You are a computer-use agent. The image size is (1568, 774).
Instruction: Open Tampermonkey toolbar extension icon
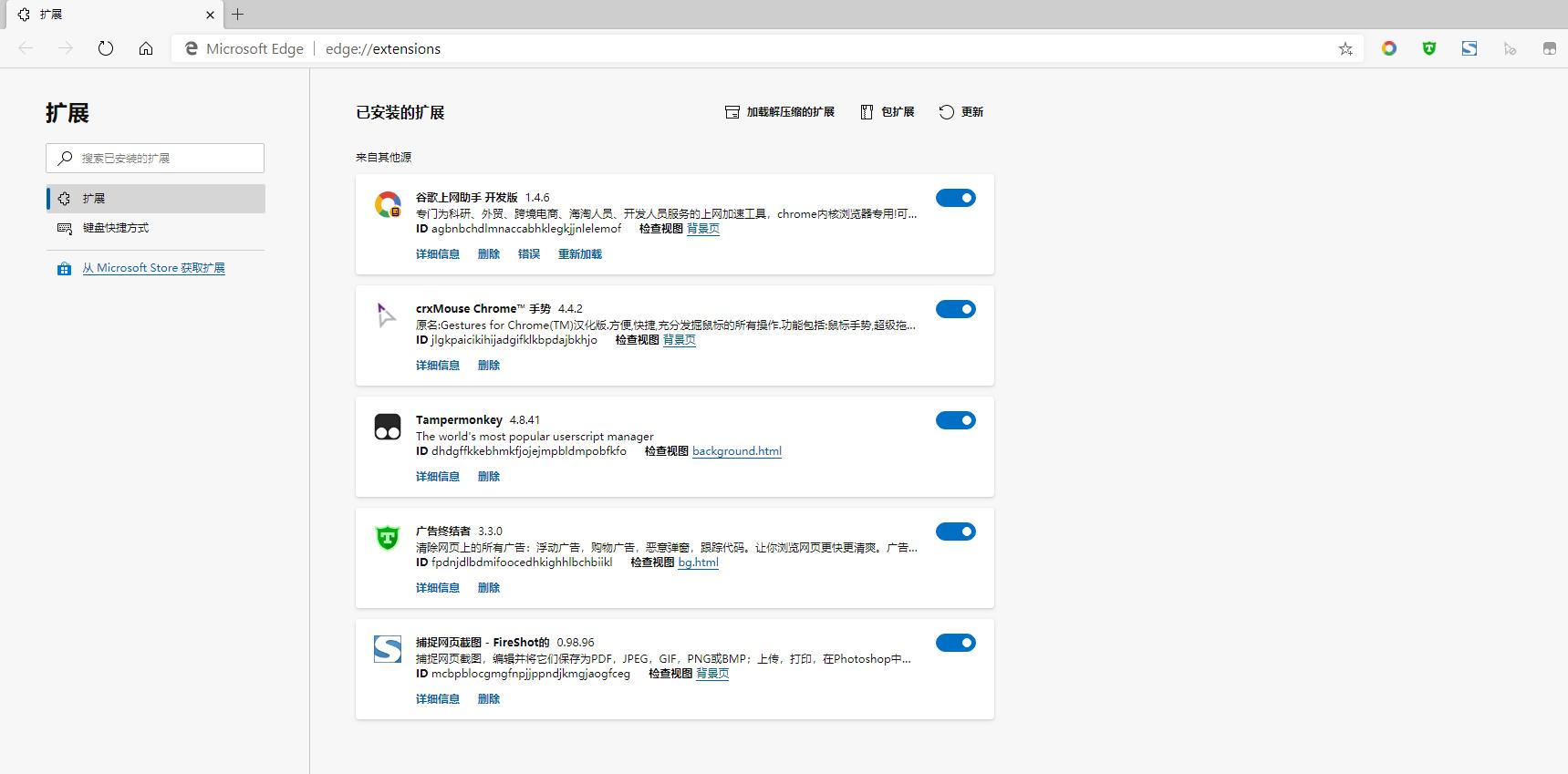tap(1550, 48)
